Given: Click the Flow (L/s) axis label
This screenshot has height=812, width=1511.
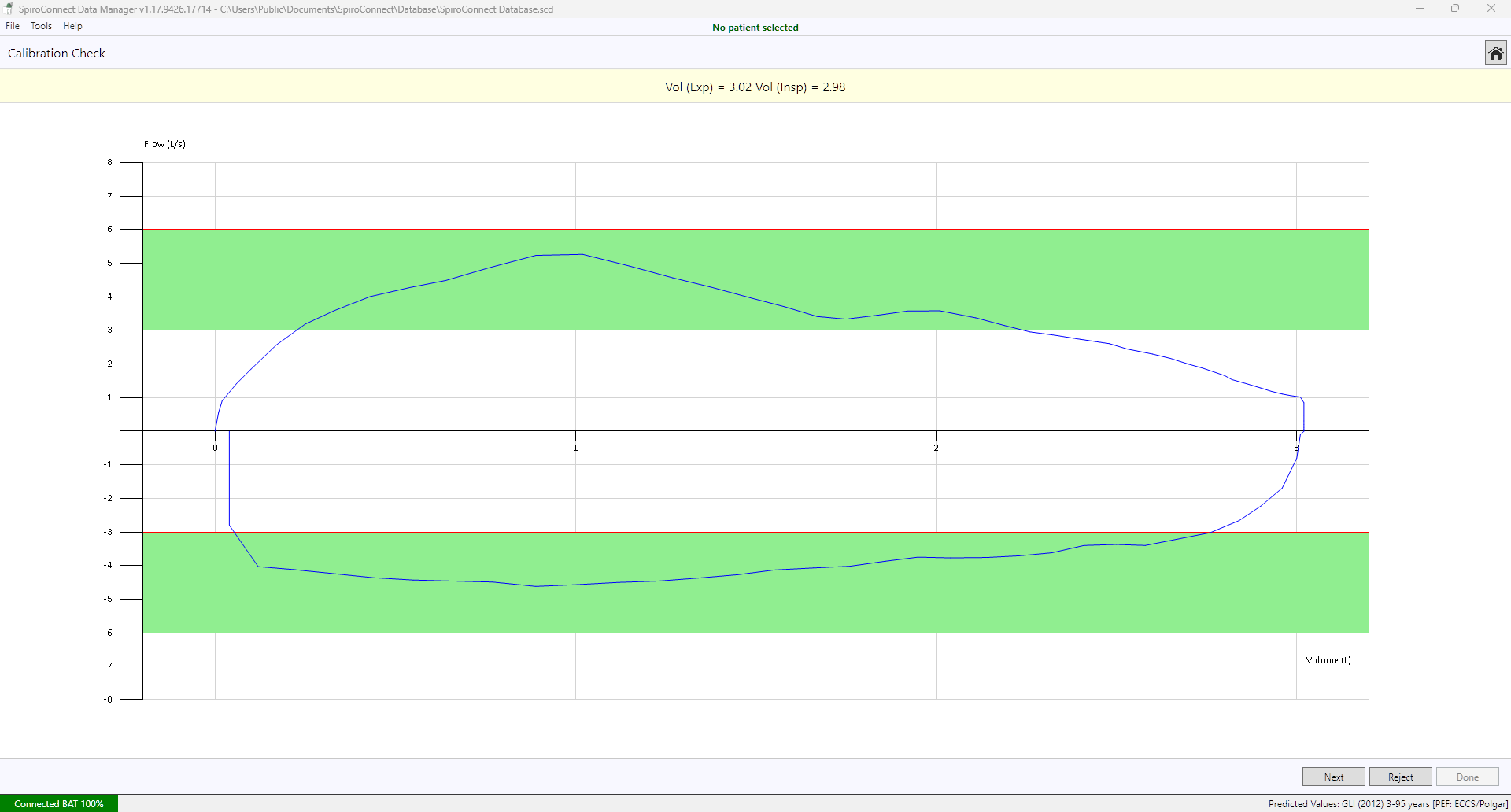Looking at the screenshot, I should coord(164,144).
